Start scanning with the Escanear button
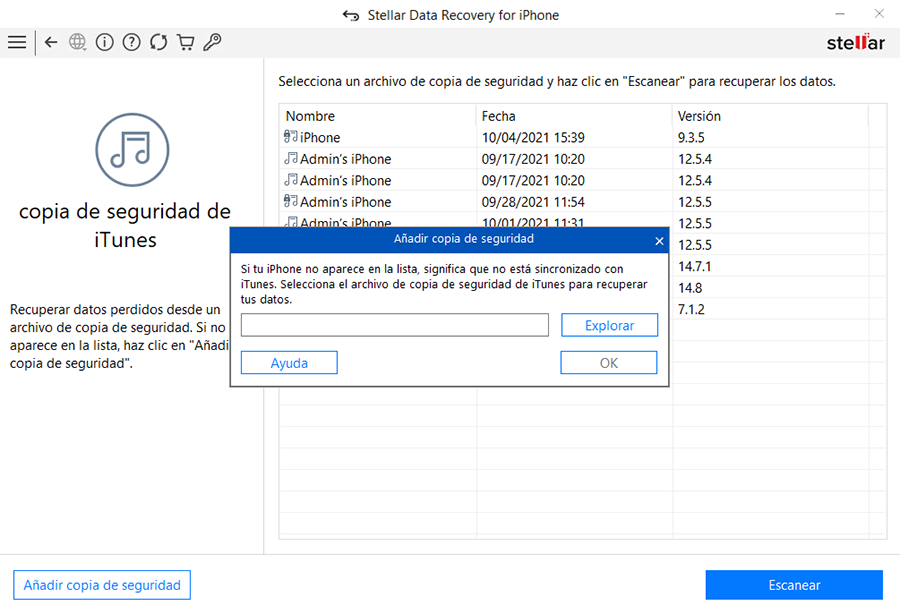The image size is (900, 614). coord(794,585)
